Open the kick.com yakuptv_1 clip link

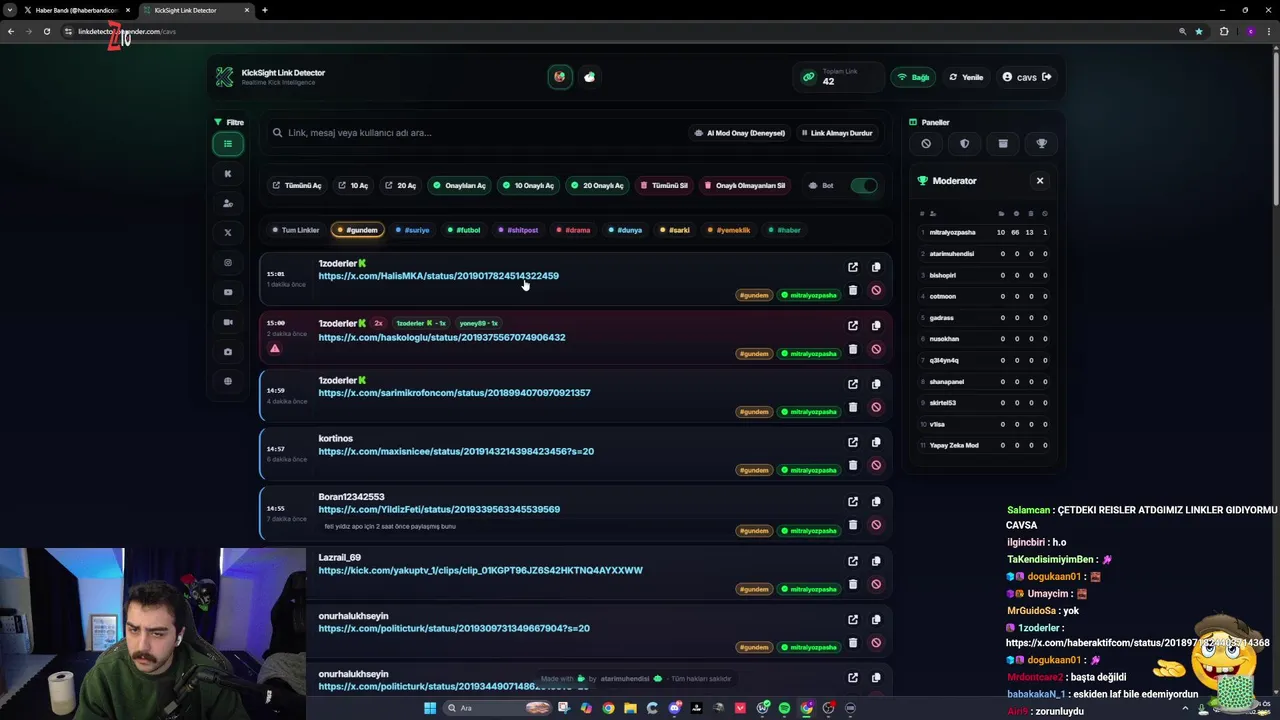[480, 571]
